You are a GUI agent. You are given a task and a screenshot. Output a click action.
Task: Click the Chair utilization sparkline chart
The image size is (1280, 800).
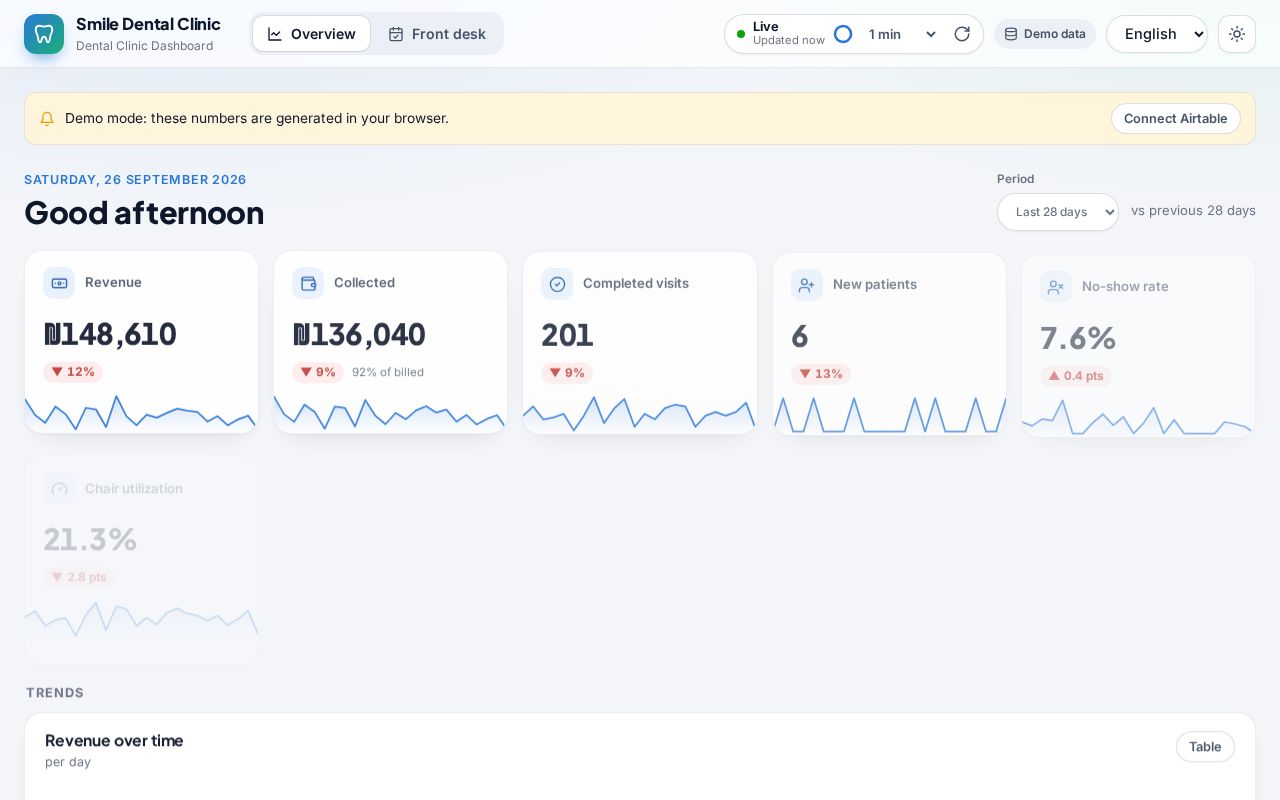(141, 620)
